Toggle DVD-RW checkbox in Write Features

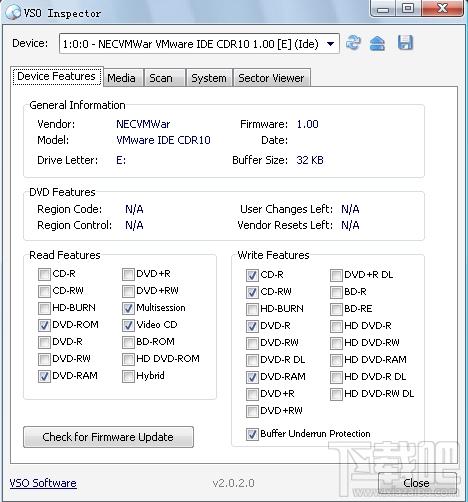point(252,343)
